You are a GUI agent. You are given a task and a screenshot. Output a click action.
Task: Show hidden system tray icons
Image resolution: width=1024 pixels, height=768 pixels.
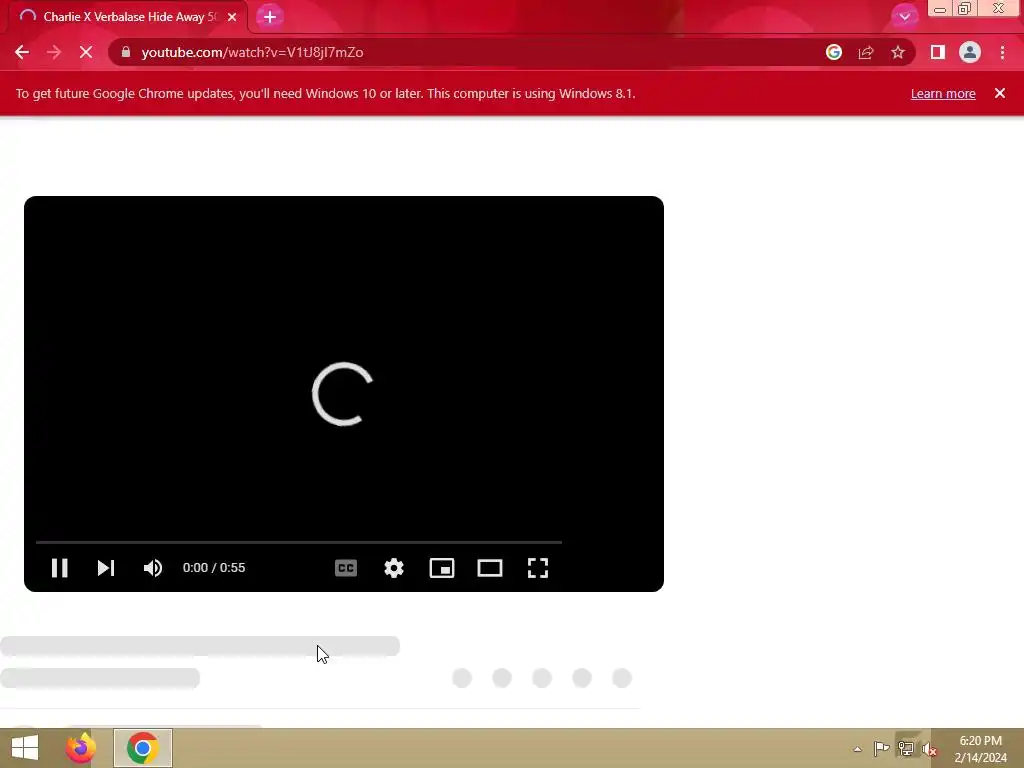(x=857, y=749)
